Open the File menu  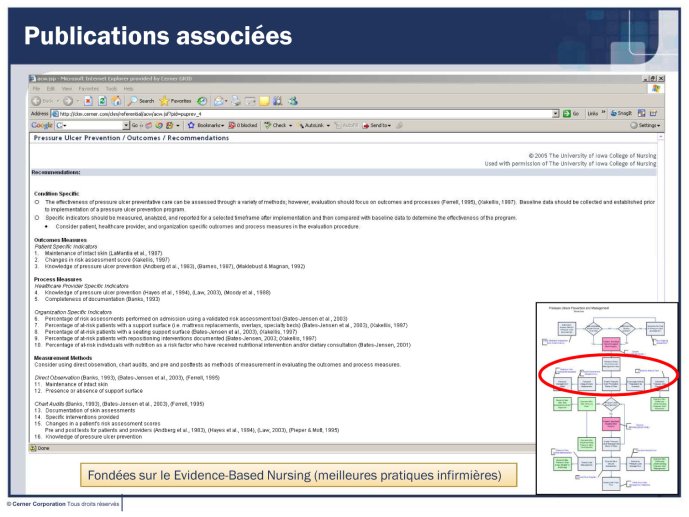(36, 88)
